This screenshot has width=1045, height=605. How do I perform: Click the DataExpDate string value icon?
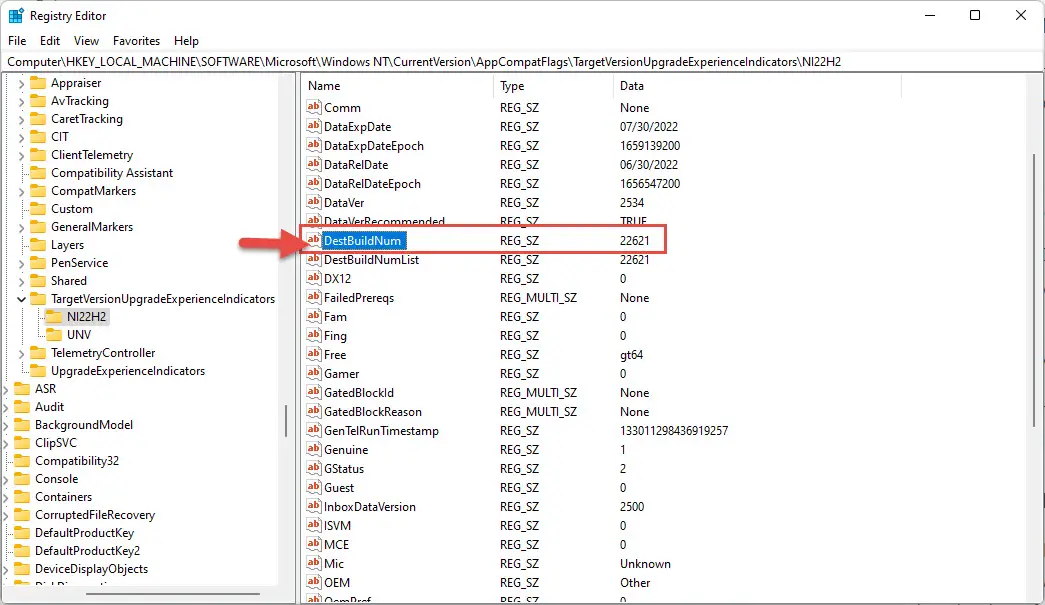pos(314,126)
